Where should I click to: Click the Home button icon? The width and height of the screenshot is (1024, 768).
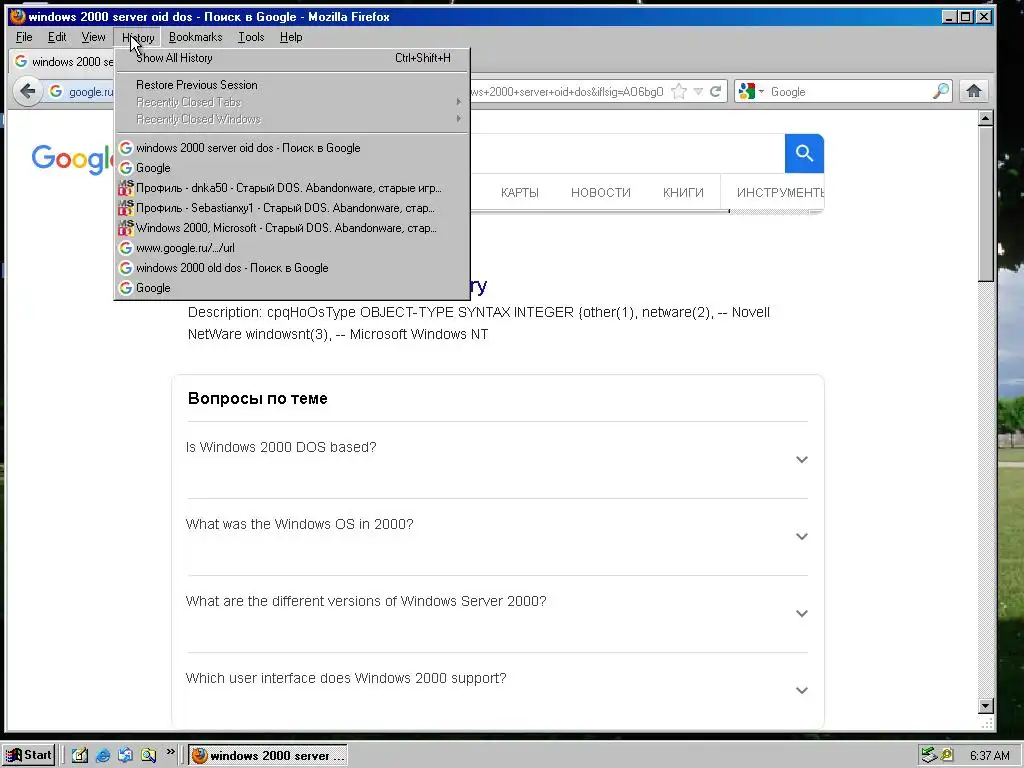[x=974, y=91]
